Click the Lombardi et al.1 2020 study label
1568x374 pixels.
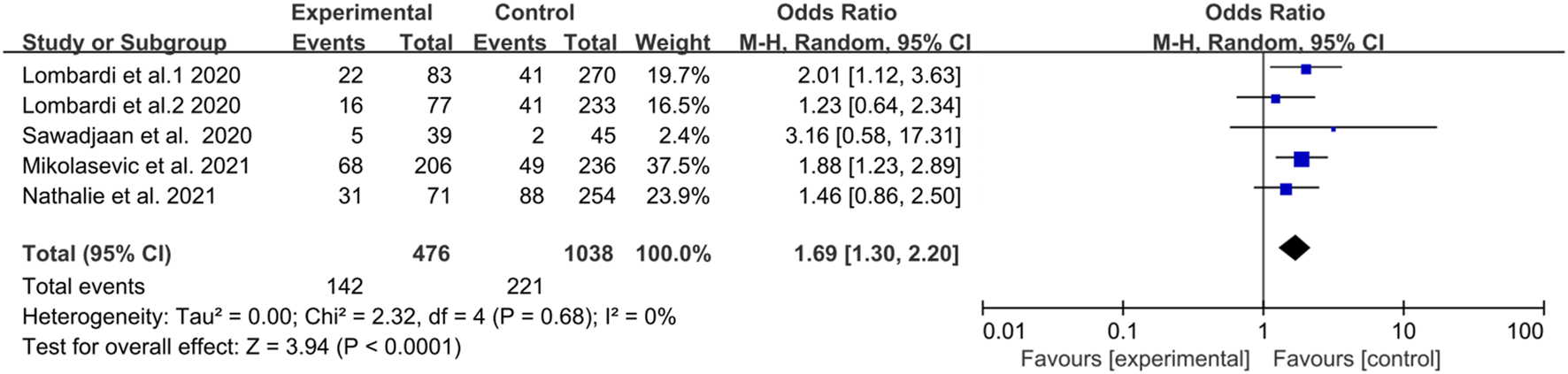point(131,75)
